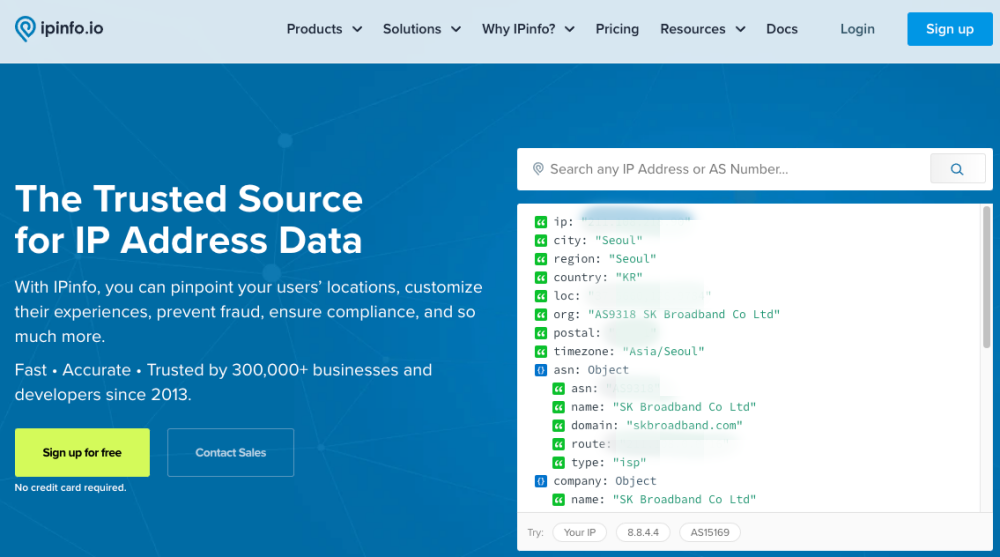1000x557 pixels.
Task: Click the magnifier search button
Action: [x=957, y=169]
